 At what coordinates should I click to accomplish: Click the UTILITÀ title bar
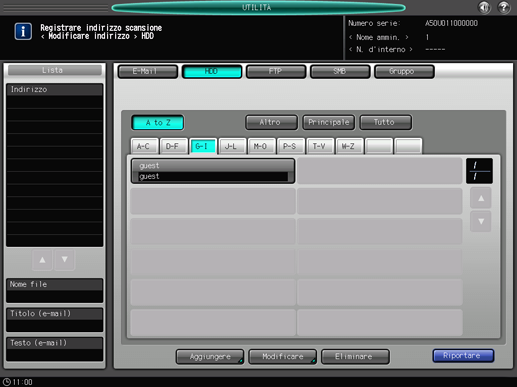[258, 8]
